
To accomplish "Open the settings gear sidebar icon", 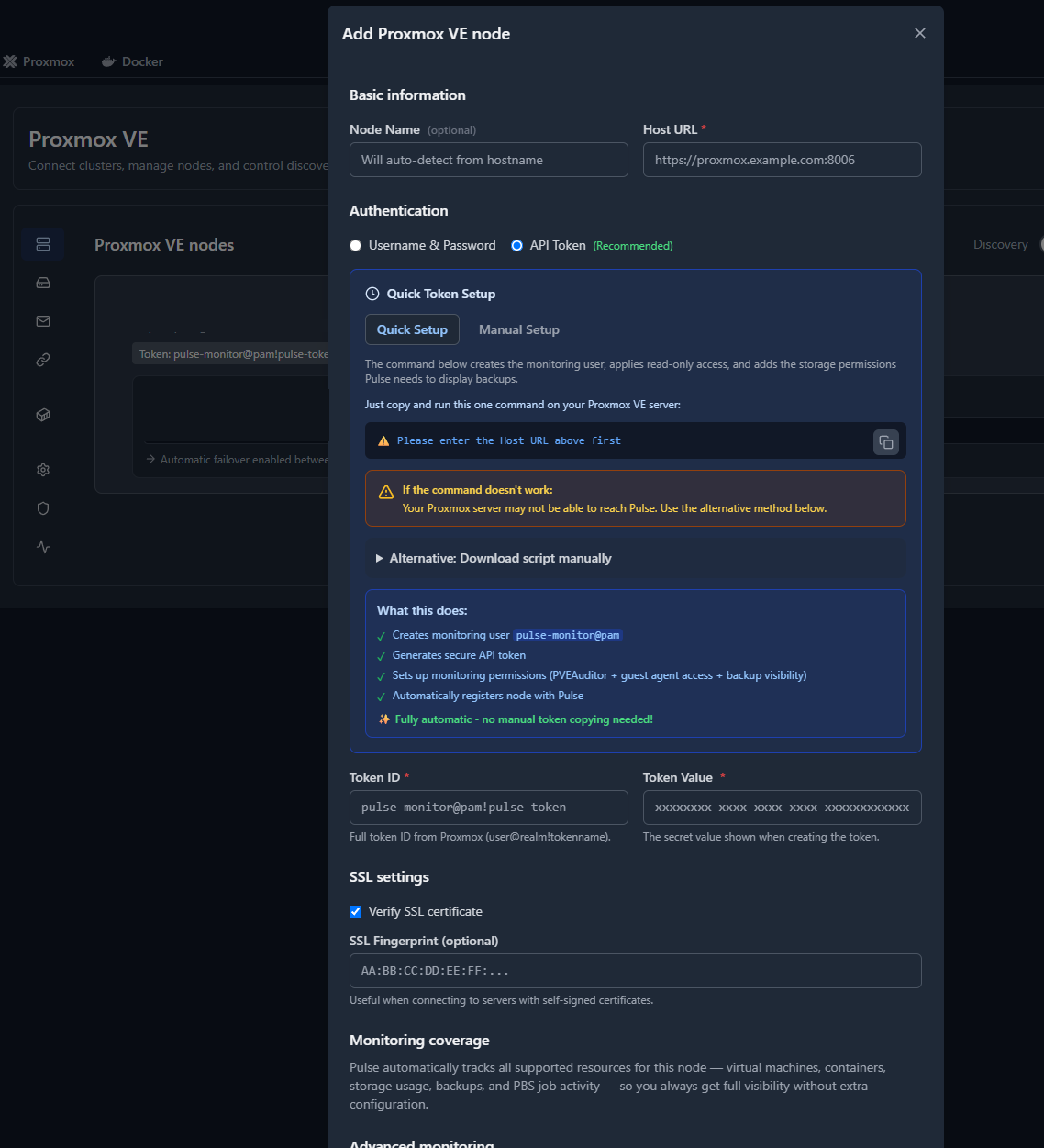I will pyautogui.click(x=43, y=470).
